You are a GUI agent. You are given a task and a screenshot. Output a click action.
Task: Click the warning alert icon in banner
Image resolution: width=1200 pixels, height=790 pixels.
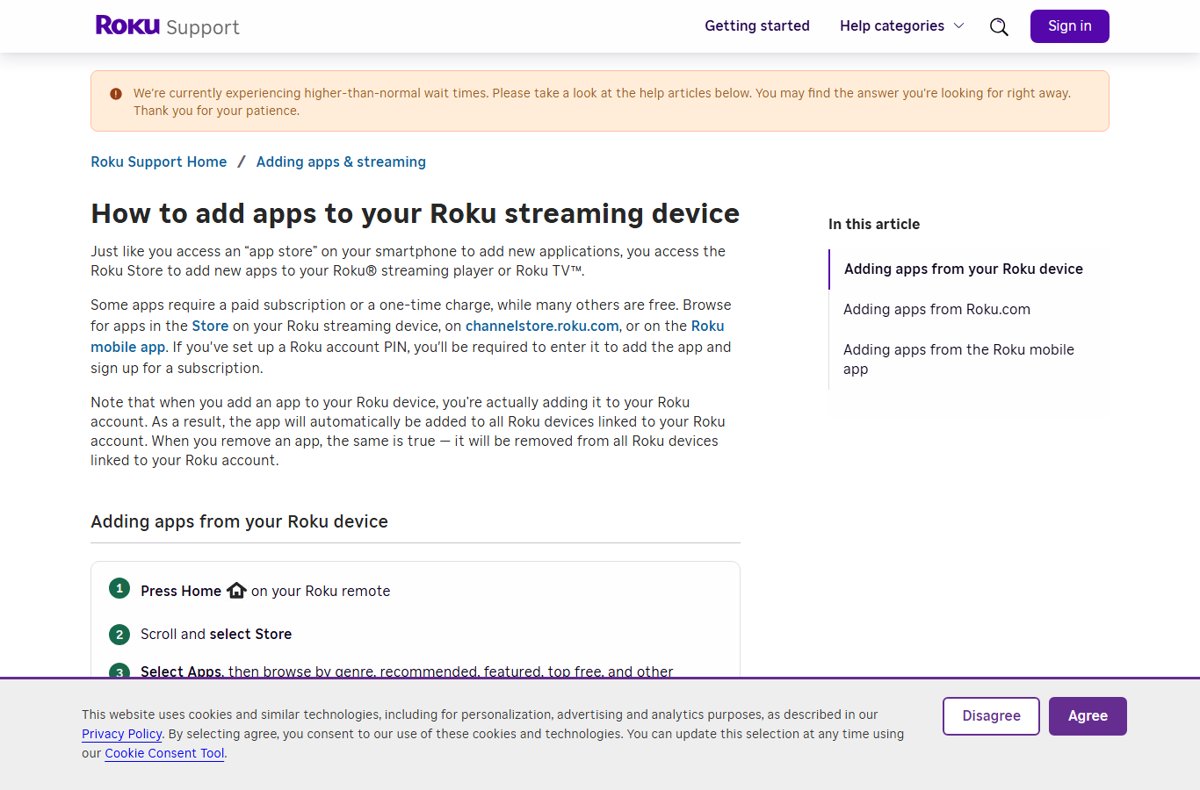tap(116, 93)
